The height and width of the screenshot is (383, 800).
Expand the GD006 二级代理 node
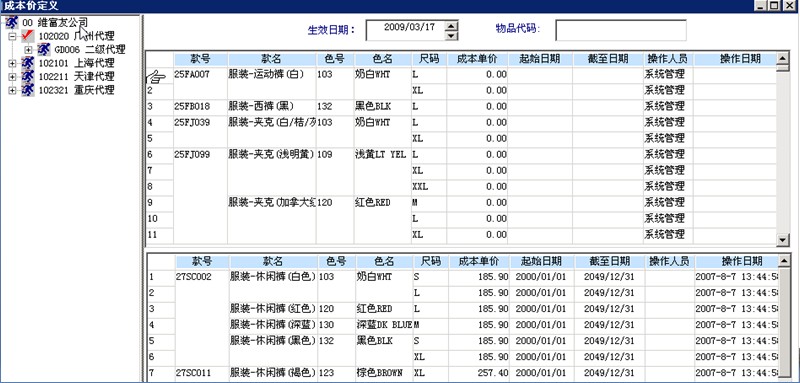click(x=29, y=50)
